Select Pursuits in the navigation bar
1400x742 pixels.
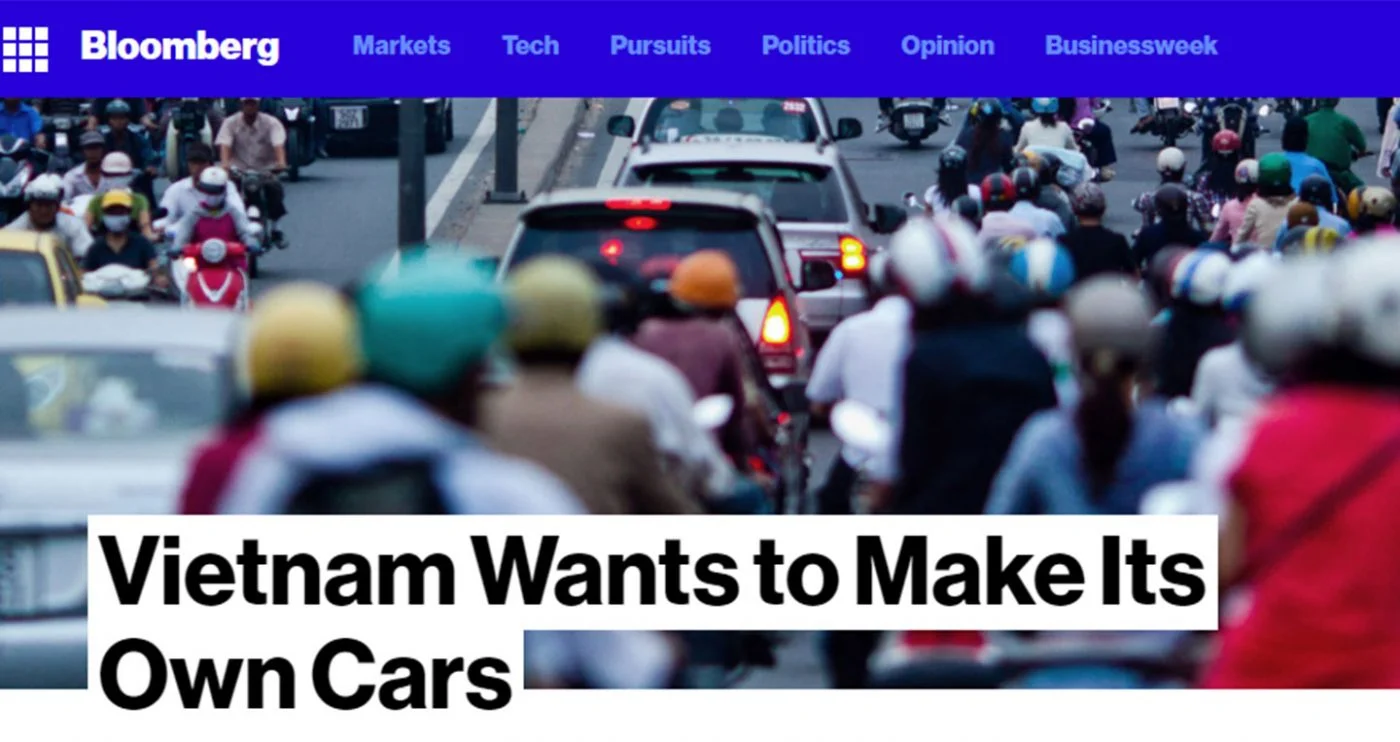click(660, 46)
